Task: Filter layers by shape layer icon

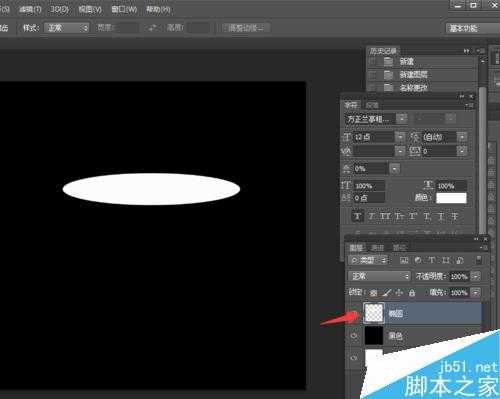Action: click(446, 260)
